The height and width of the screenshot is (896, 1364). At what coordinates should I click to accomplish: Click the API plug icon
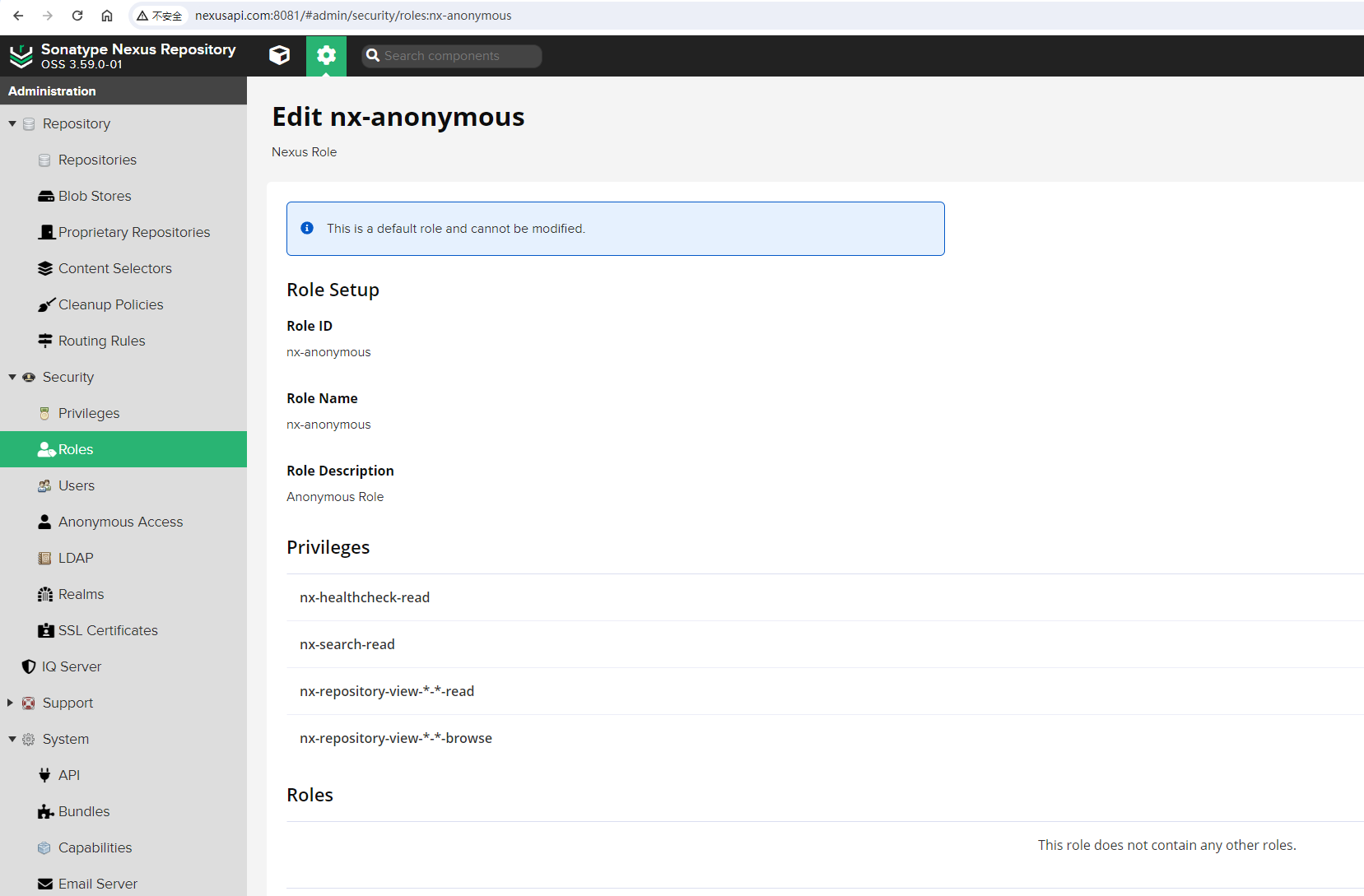[44, 775]
